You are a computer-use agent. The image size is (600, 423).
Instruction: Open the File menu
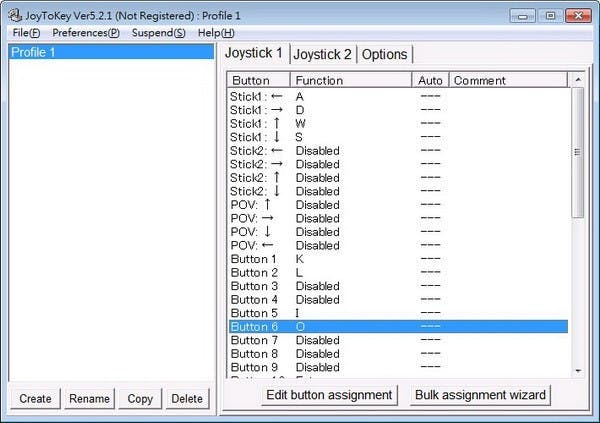(26, 33)
